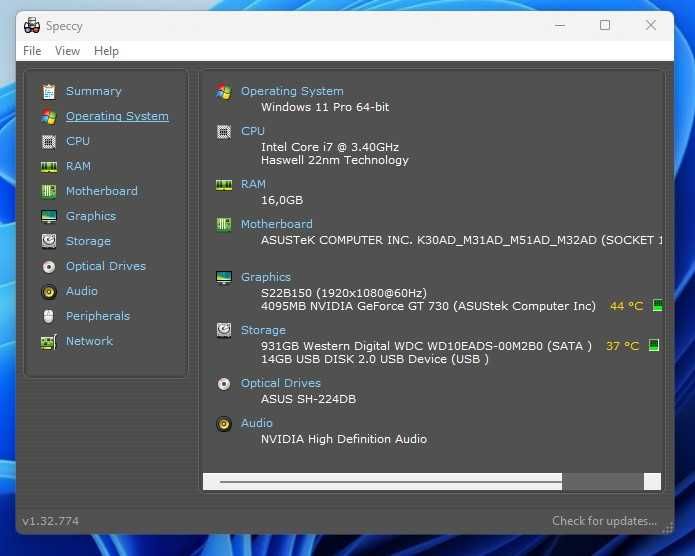695x556 pixels.
Task: Click the horizontal scrollbar thumb
Action: (383, 482)
